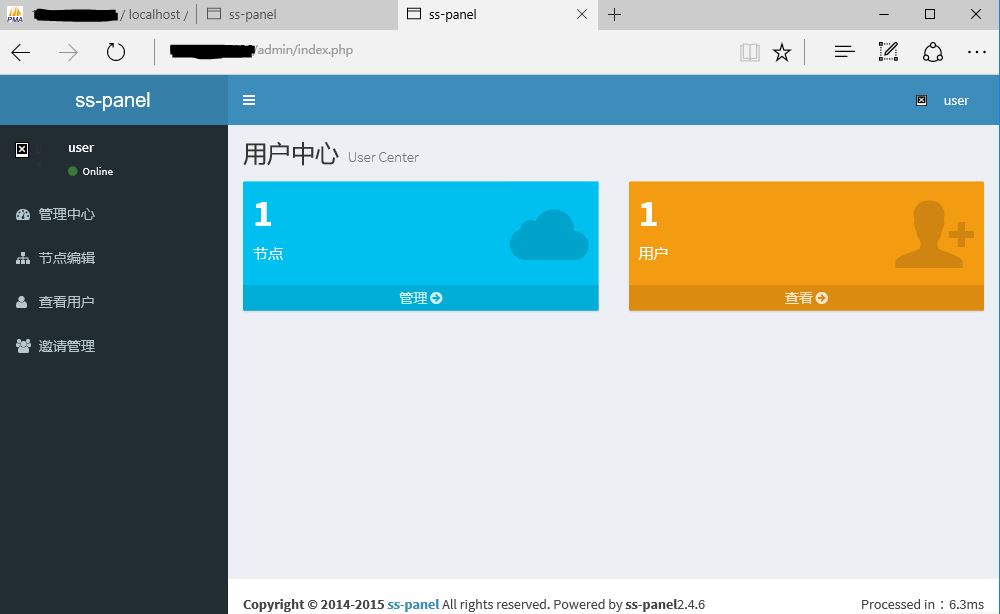Image resolution: width=1000 pixels, height=614 pixels.
Task: Open the user dropdown in top header
Action: [x=943, y=100]
